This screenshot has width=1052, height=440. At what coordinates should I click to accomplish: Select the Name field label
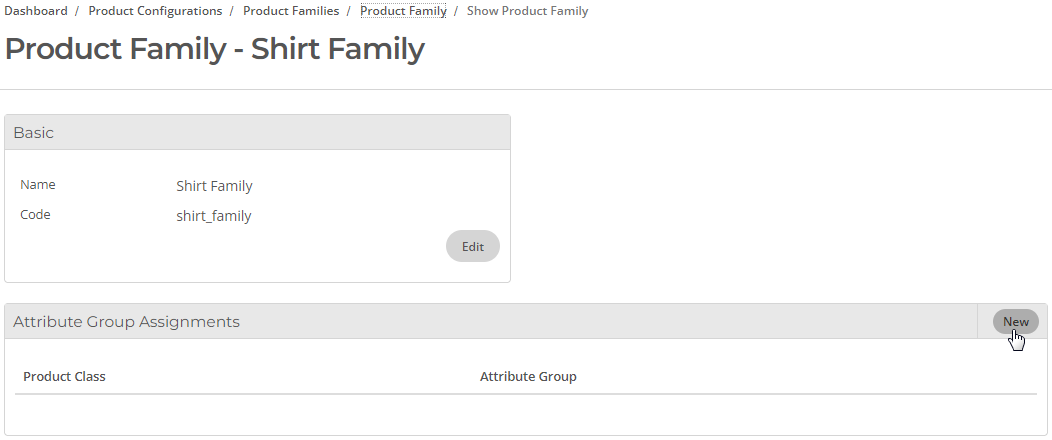38,184
